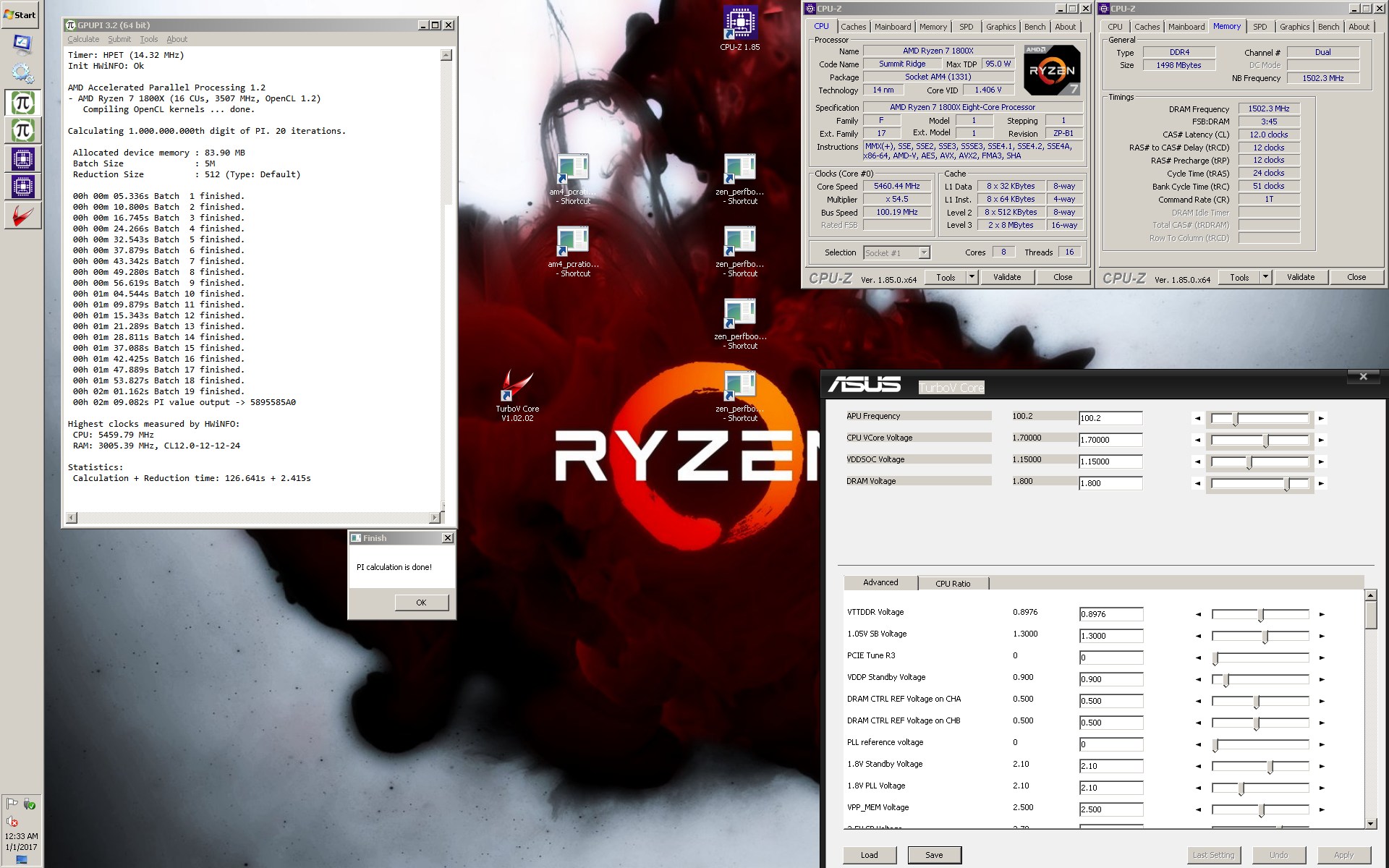Viewport: 1389px width, 868px height.
Task: Click GPUPI horizontal scrollbar right arrow
Action: [x=434, y=517]
